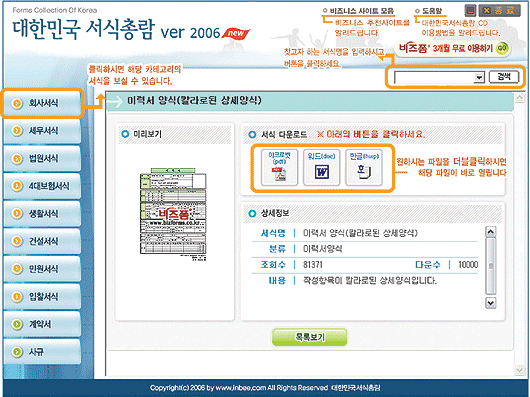Viewport: 530px width, 397px height.
Task: Click the minimize window button
Action: (x=470, y=10)
